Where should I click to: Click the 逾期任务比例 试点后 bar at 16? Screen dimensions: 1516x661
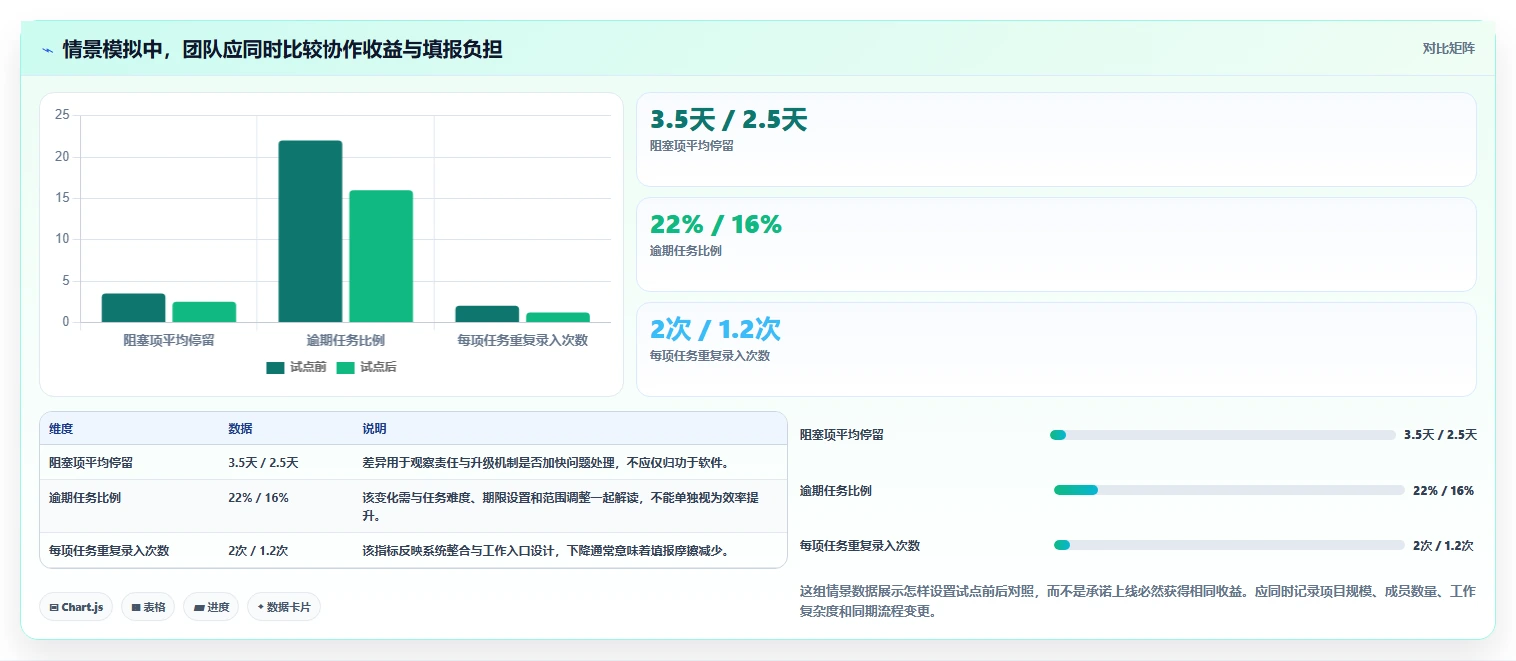(381, 256)
